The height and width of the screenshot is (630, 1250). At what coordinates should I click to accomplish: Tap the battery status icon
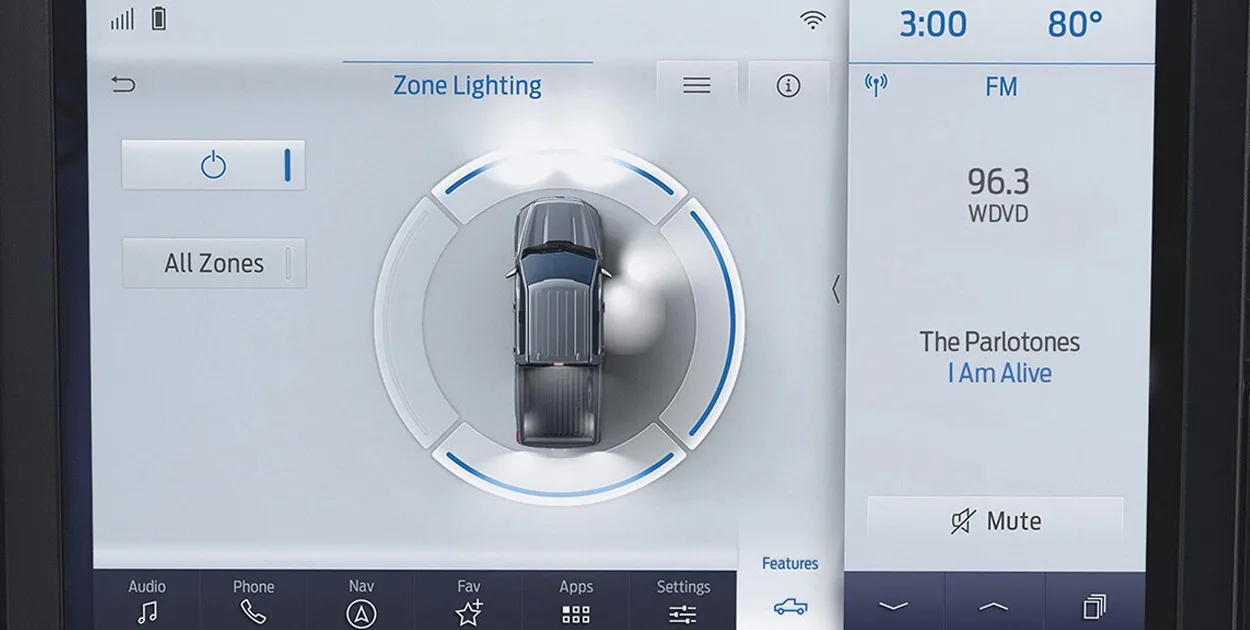click(158, 19)
